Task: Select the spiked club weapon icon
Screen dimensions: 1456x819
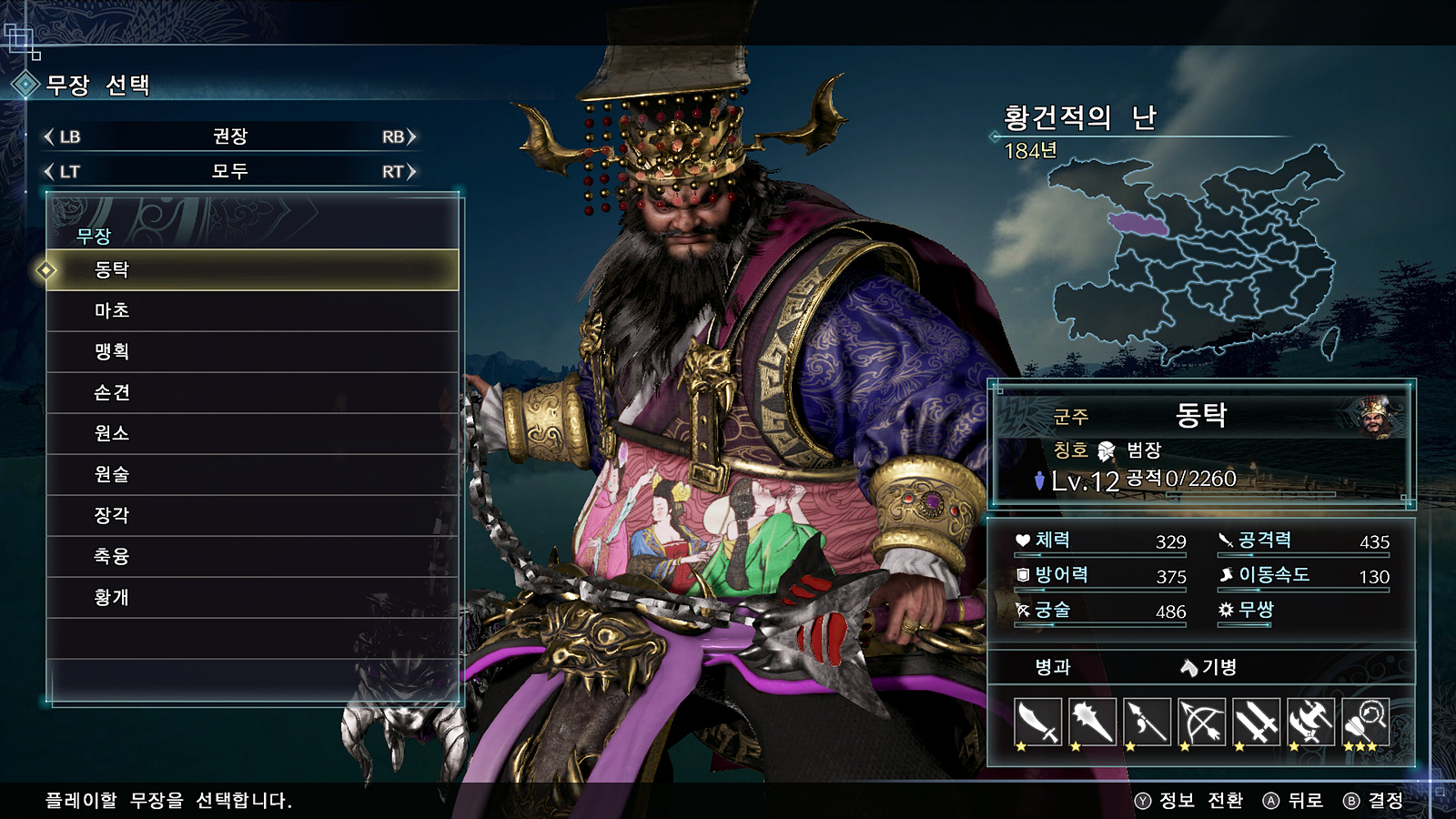Action: click(x=1093, y=723)
